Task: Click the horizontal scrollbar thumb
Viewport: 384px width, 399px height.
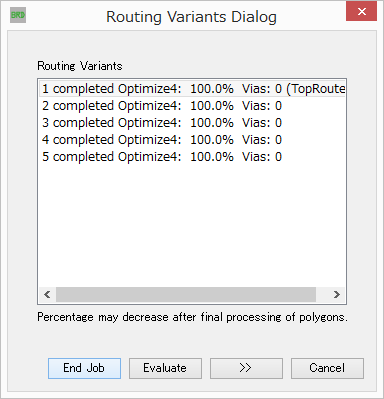Action: (186, 295)
